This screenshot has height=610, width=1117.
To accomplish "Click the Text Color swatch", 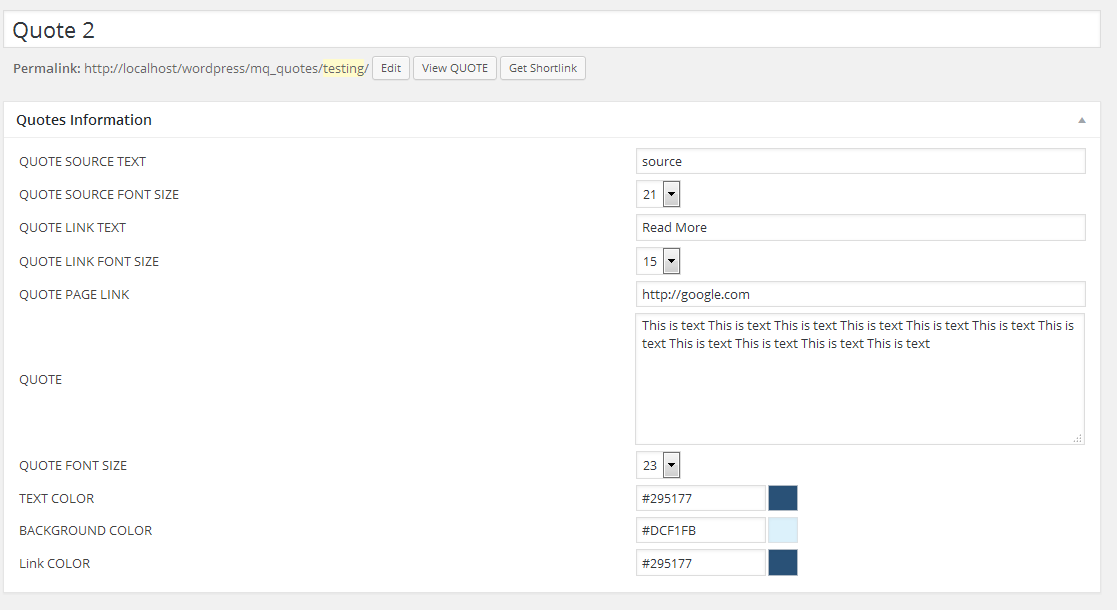I will click(783, 498).
